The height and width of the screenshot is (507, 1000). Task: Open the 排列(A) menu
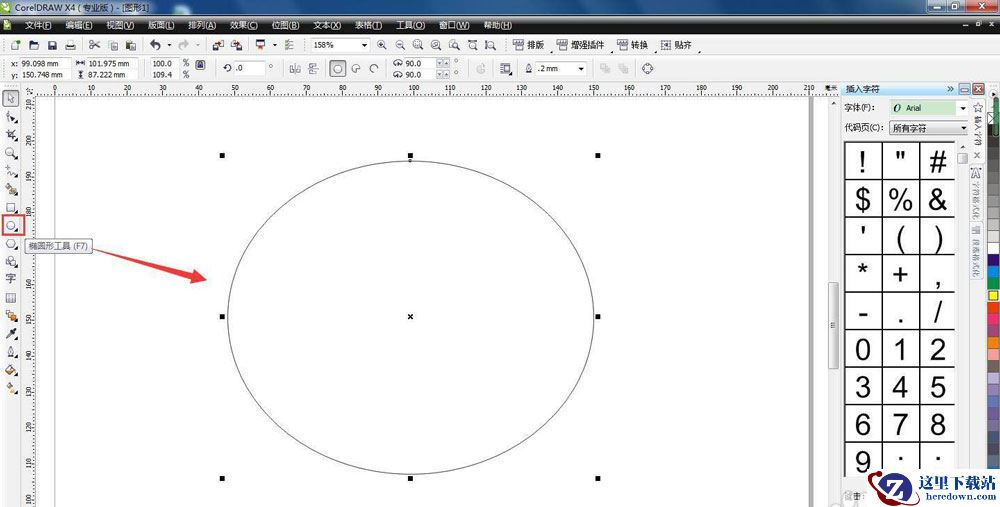pos(202,26)
